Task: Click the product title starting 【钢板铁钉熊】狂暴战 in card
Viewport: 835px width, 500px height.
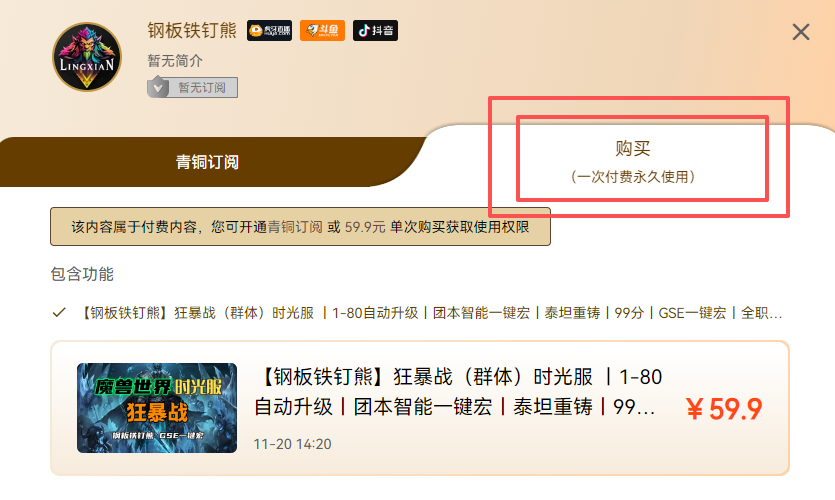Action: 458,392
